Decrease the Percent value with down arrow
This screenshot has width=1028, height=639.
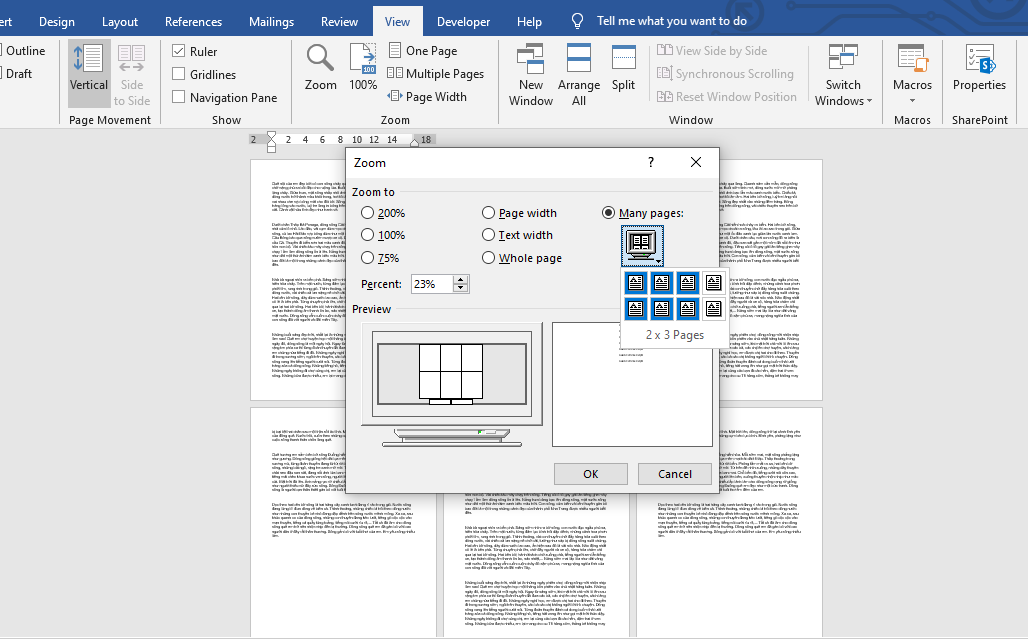(x=460, y=288)
